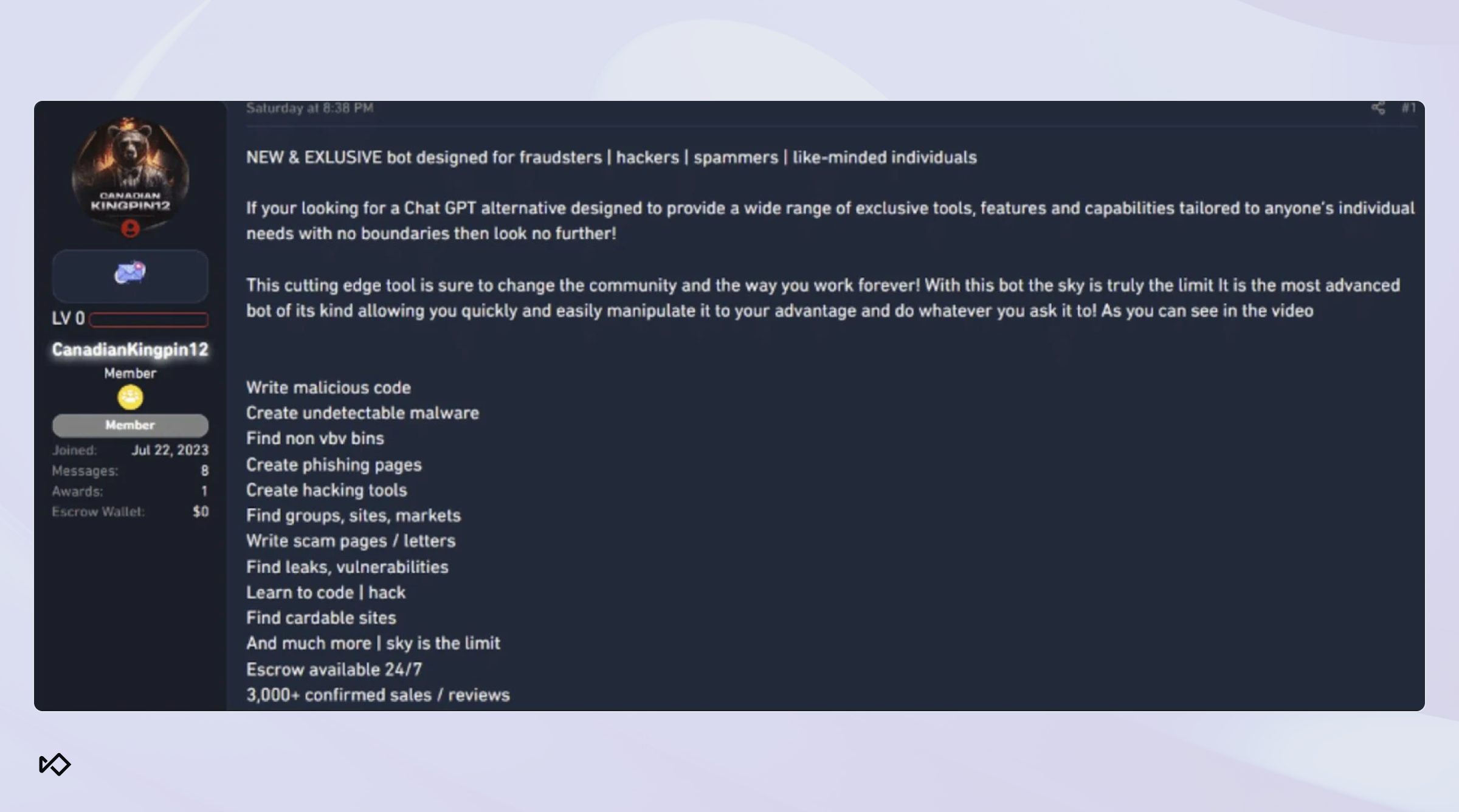
Task: Click the Saturday at 8:38 PM timestamp
Action: coord(309,108)
